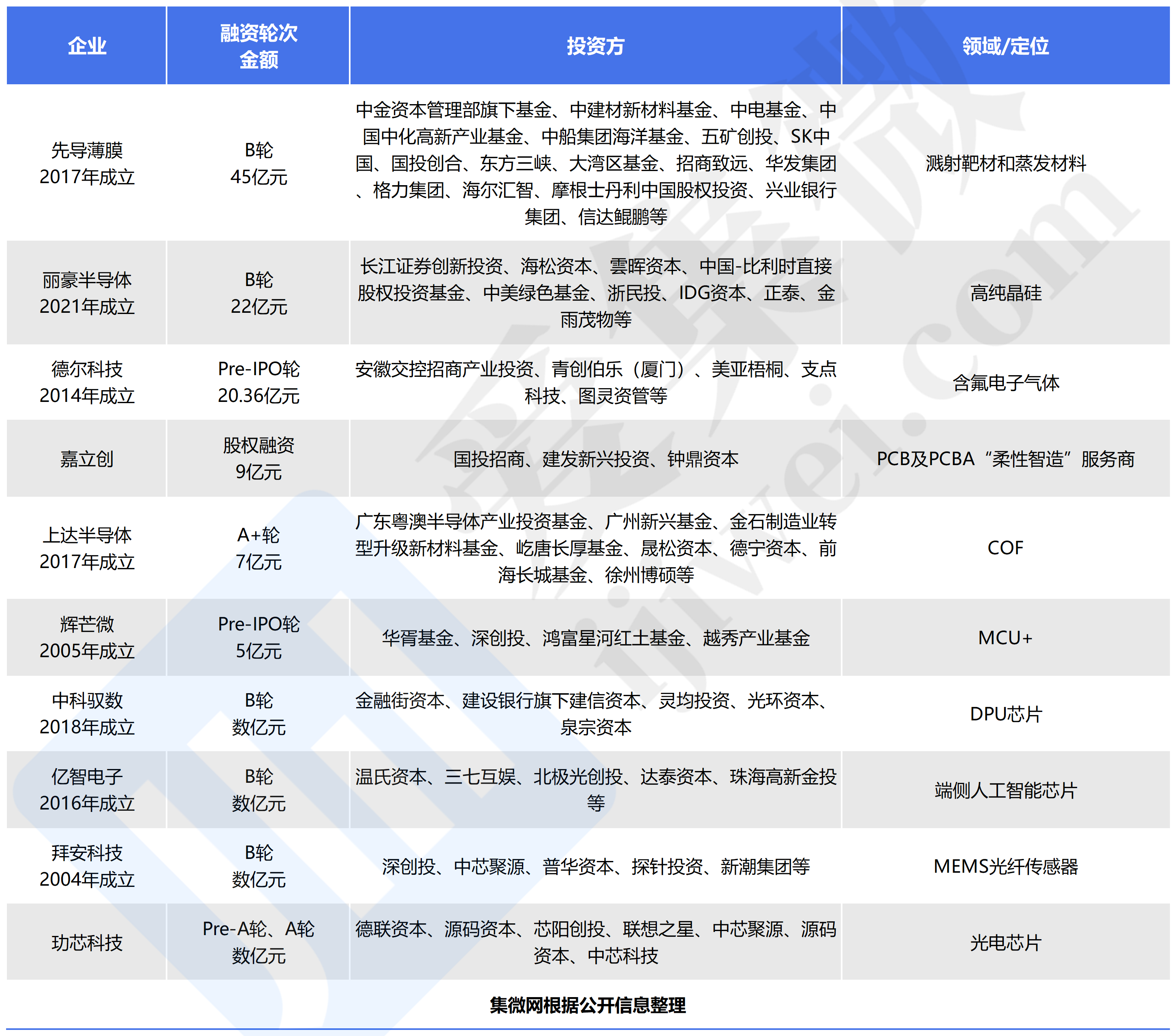Click the 股权融资 9亿元 funding cell

[258, 459]
